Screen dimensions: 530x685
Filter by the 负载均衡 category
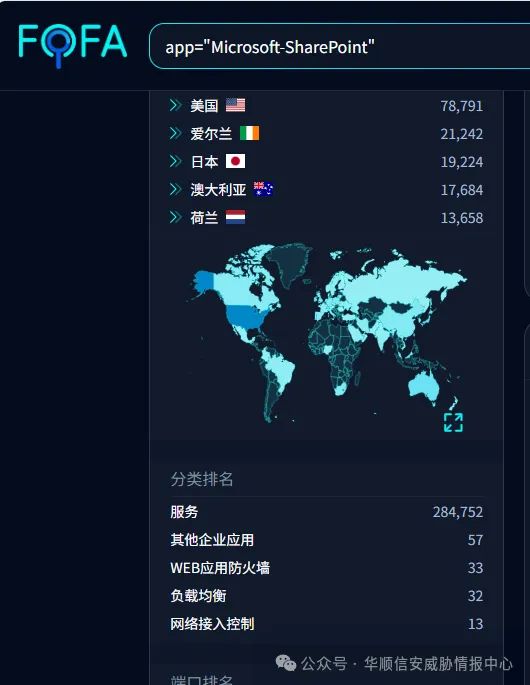[x=198, y=596]
